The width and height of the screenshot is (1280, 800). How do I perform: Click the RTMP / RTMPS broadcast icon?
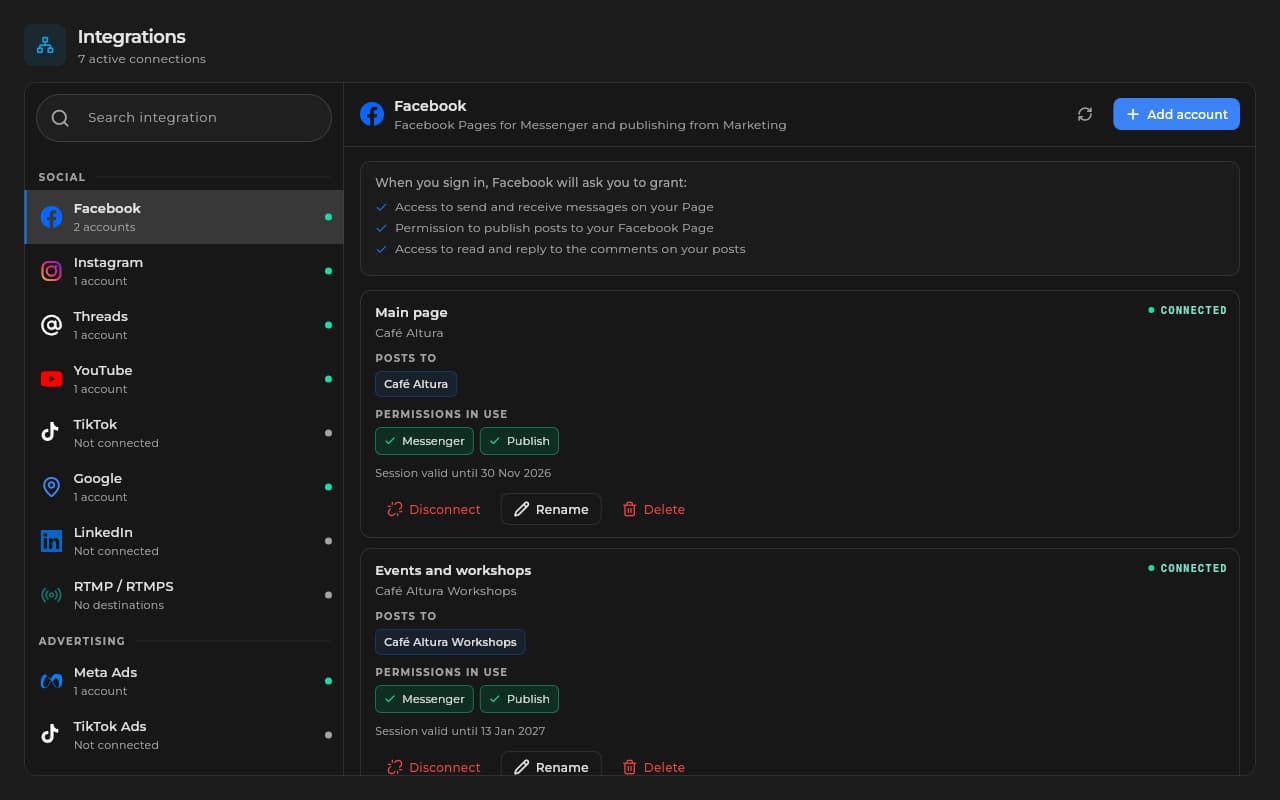pos(51,595)
